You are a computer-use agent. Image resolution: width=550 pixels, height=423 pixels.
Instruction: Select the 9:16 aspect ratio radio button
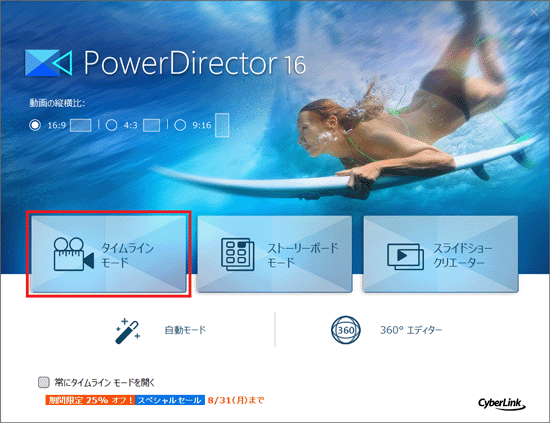point(180,125)
